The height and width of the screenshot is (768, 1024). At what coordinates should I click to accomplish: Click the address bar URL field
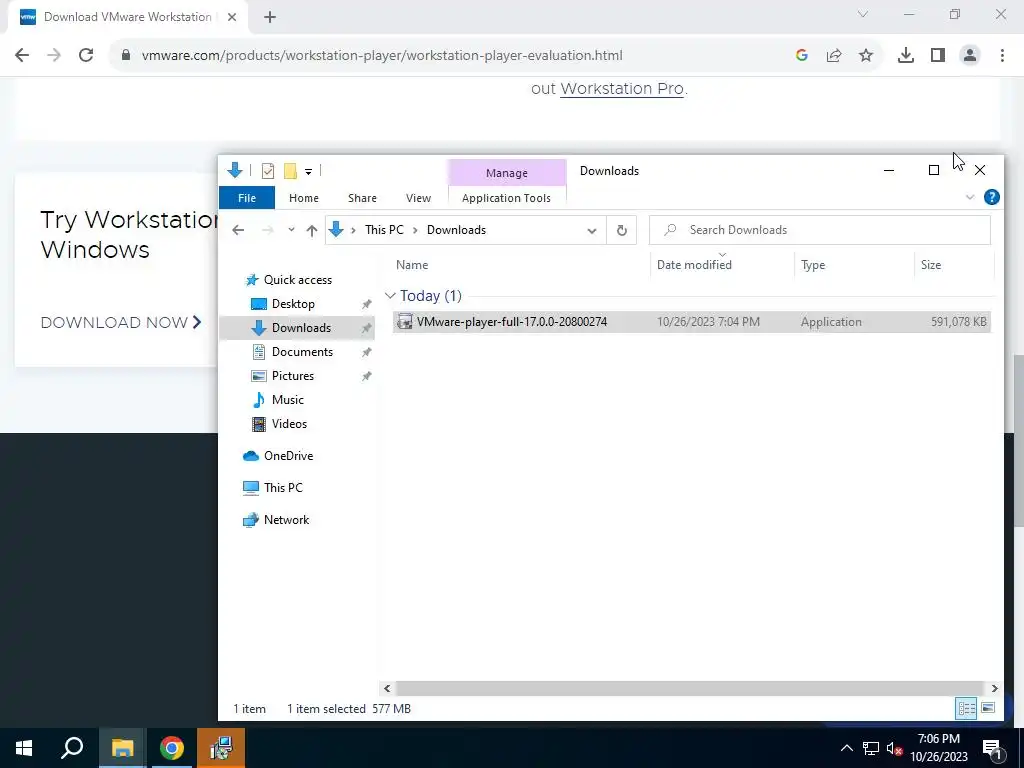pos(382,56)
